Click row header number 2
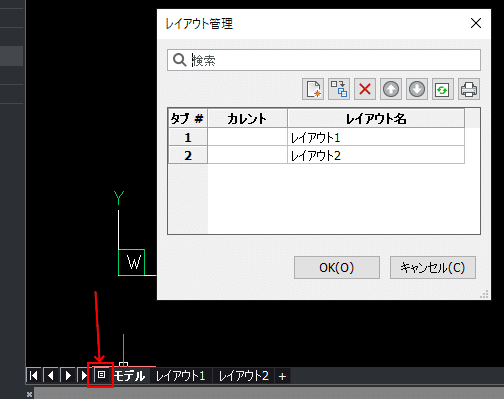Viewport: 504px width, 399px height. click(188, 155)
